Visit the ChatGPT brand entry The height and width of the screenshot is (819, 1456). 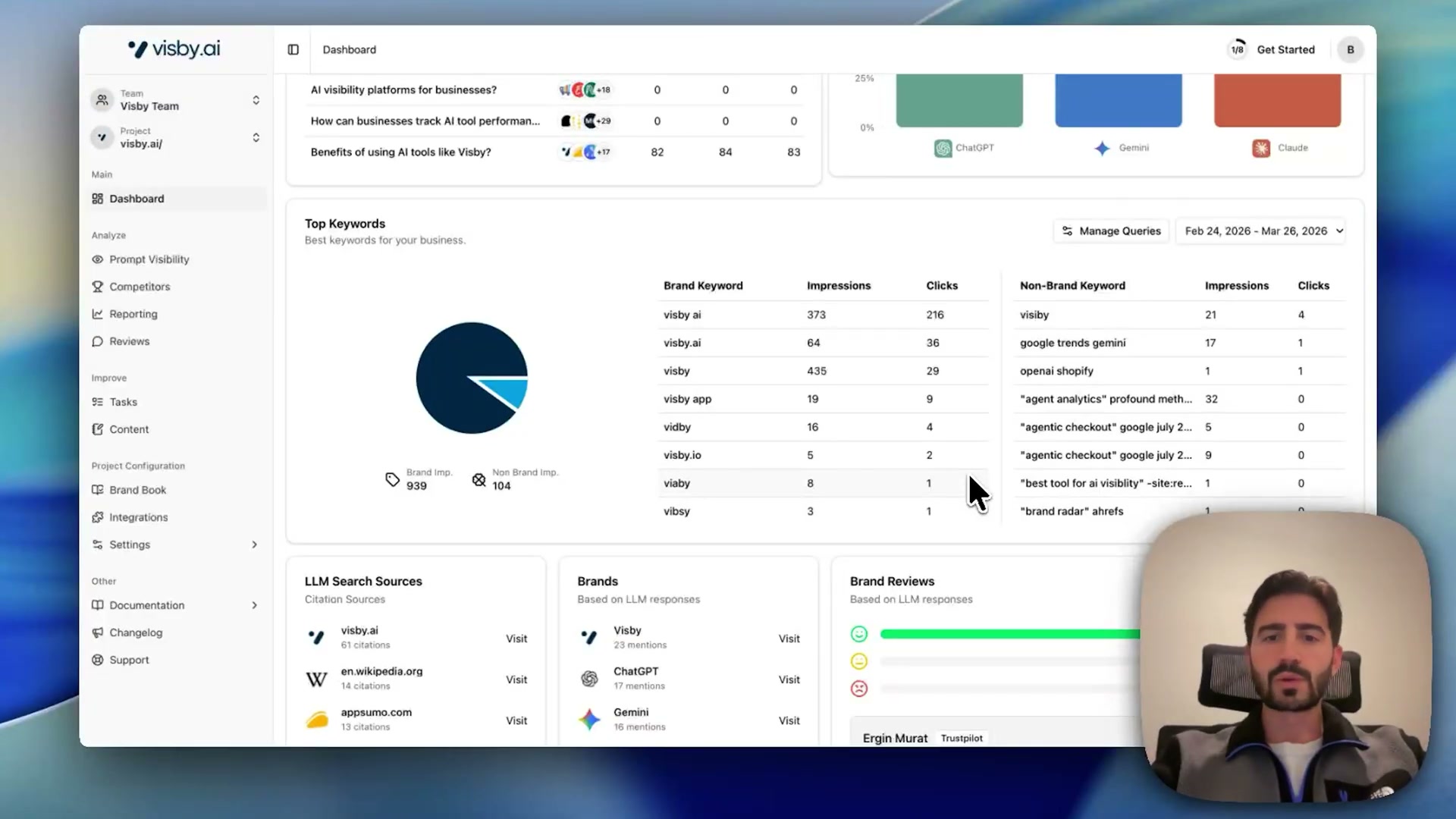[789, 679]
